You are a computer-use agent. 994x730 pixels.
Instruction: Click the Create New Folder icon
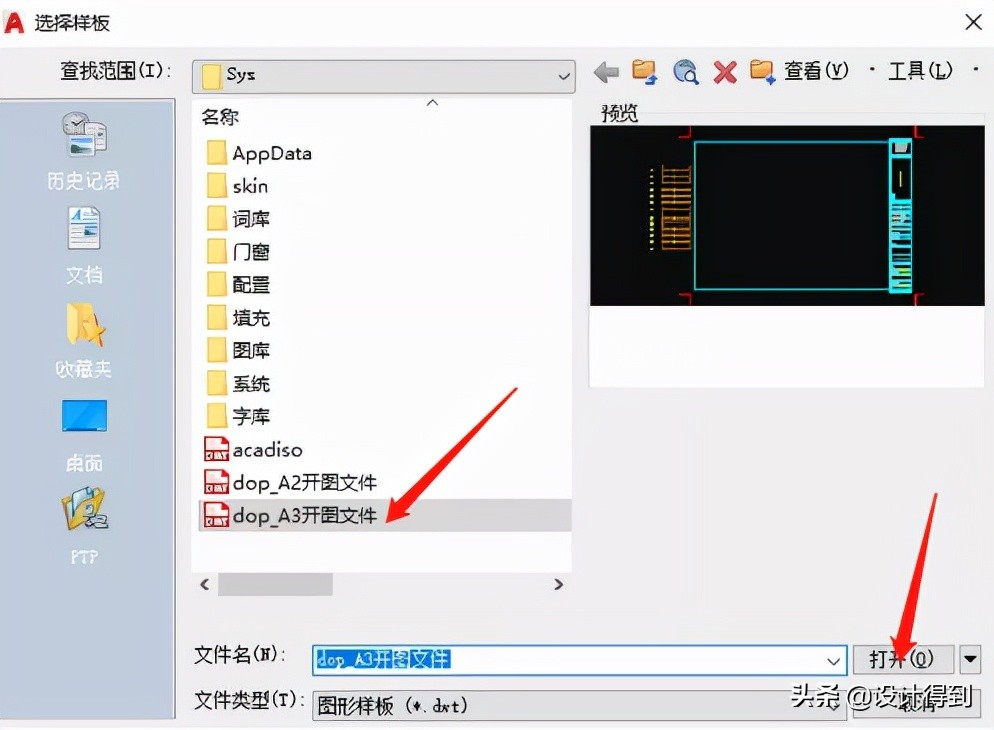[763, 70]
